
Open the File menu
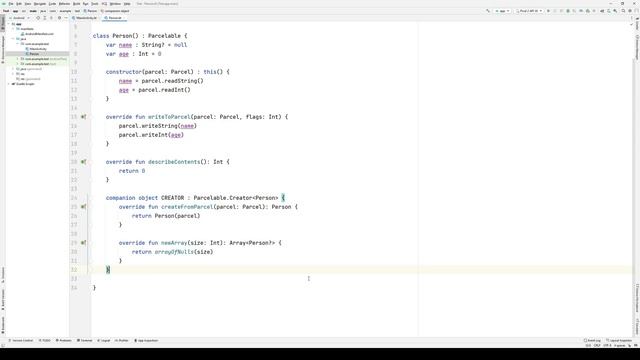click(11, 4)
